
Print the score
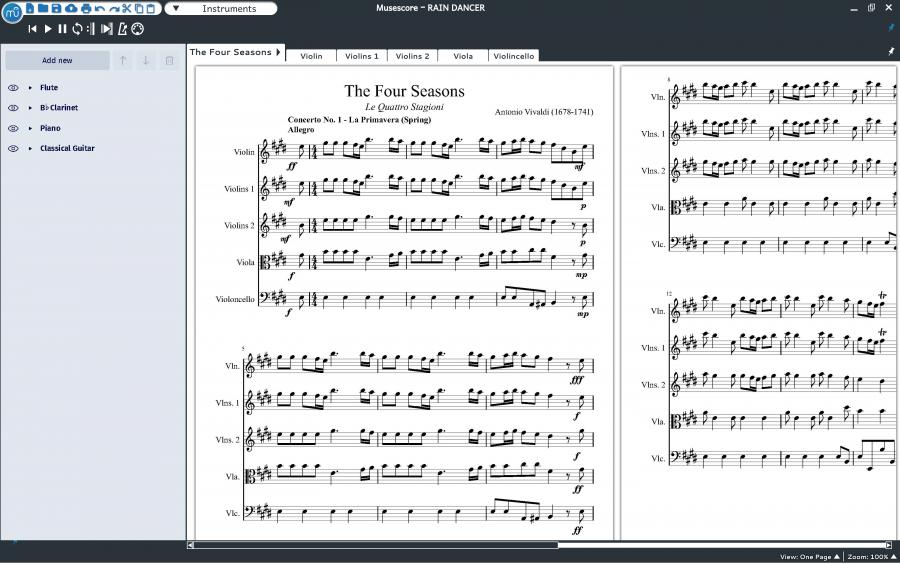[x=86, y=9]
